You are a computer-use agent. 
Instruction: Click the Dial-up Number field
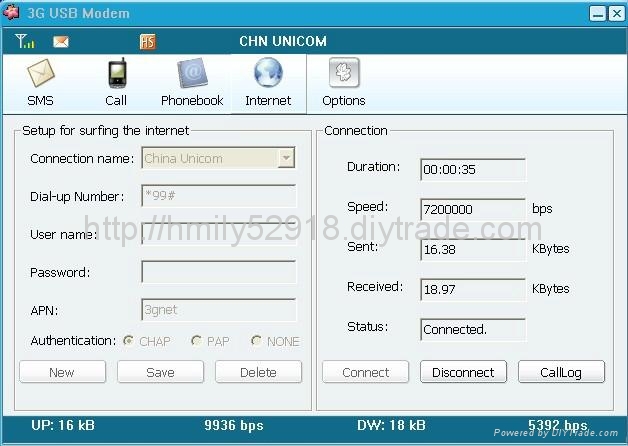[219, 196]
